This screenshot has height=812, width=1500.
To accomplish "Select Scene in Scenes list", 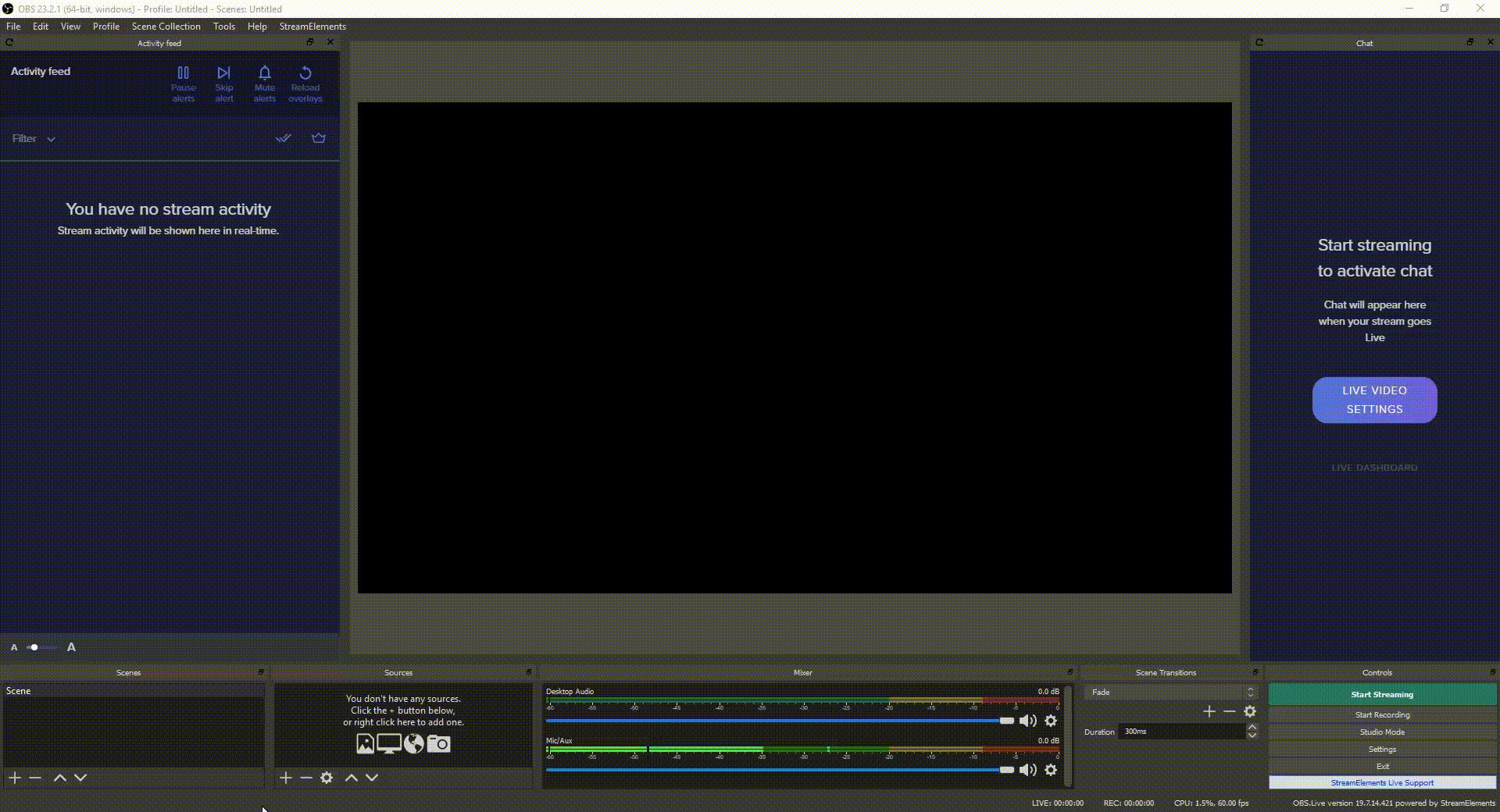I will [x=133, y=691].
